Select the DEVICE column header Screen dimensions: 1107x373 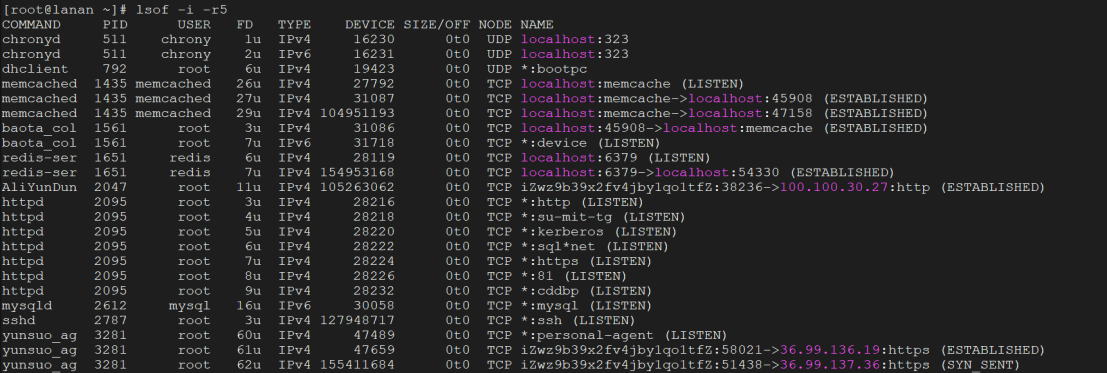pos(370,25)
